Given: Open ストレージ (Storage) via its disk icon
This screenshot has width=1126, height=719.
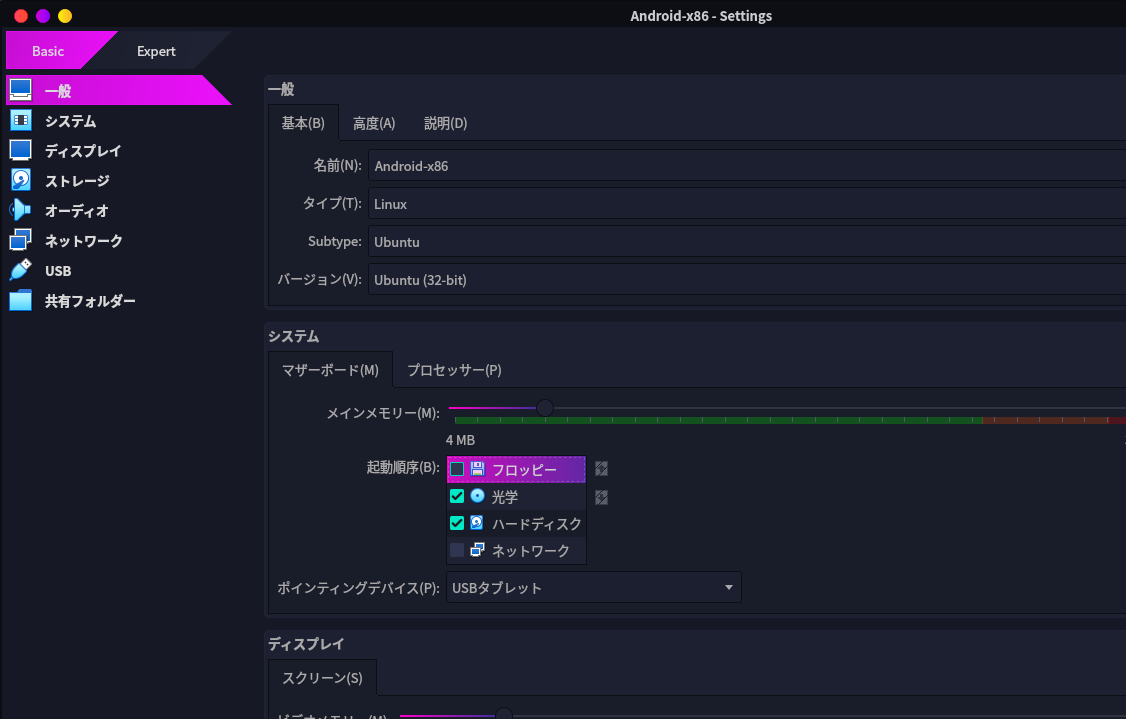Looking at the screenshot, I should [21, 181].
